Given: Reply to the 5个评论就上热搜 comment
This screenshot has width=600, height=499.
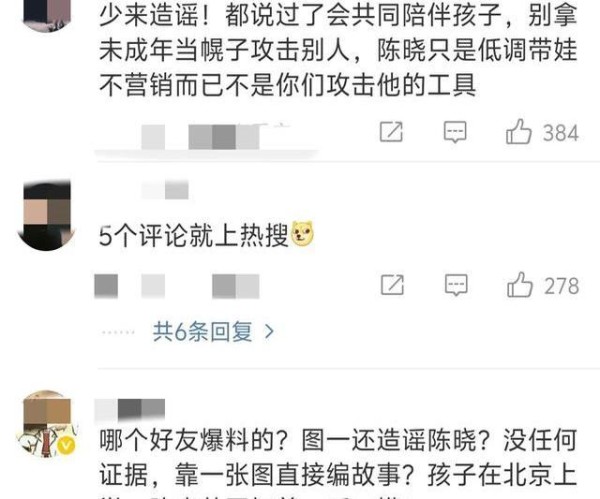Looking at the screenshot, I should tap(456, 285).
